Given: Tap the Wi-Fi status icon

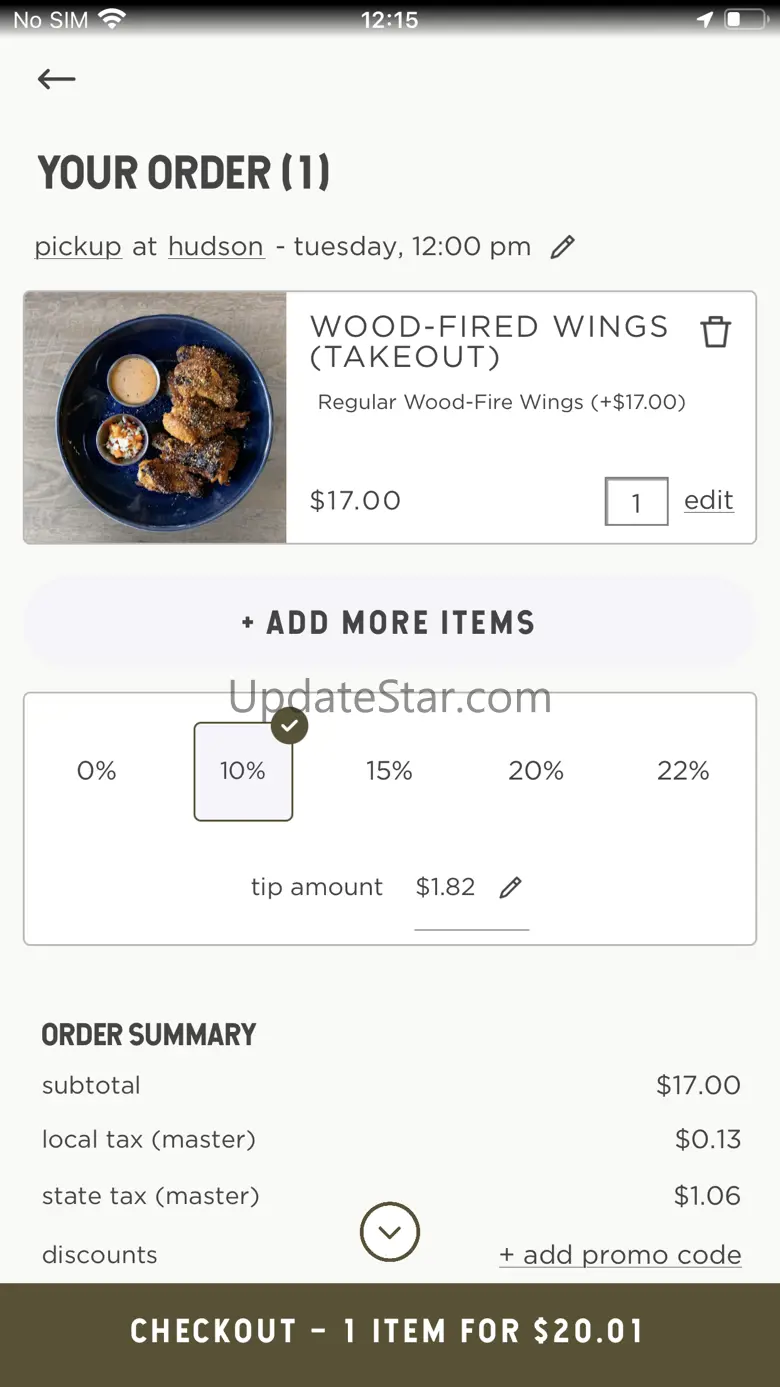Looking at the screenshot, I should click(x=112, y=19).
